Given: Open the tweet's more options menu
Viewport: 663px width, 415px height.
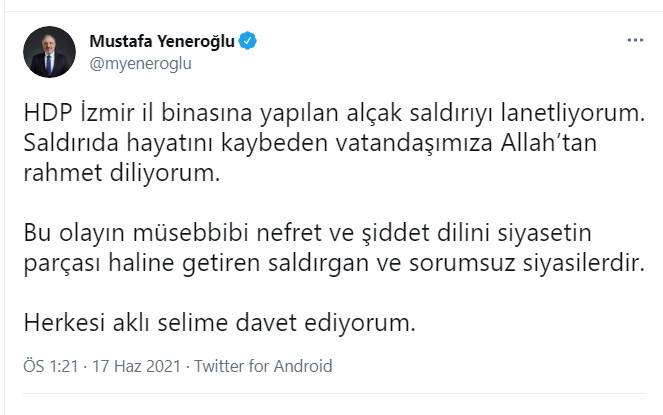Looking at the screenshot, I should pyautogui.click(x=635, y=41).
